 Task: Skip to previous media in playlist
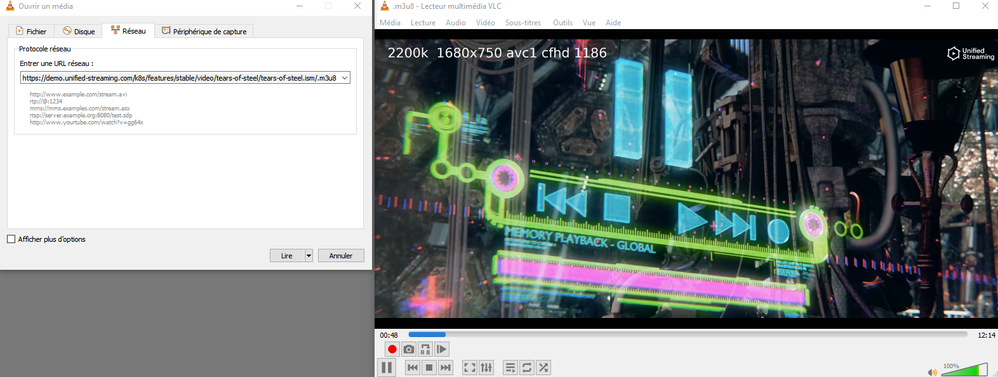click(412, 367)
